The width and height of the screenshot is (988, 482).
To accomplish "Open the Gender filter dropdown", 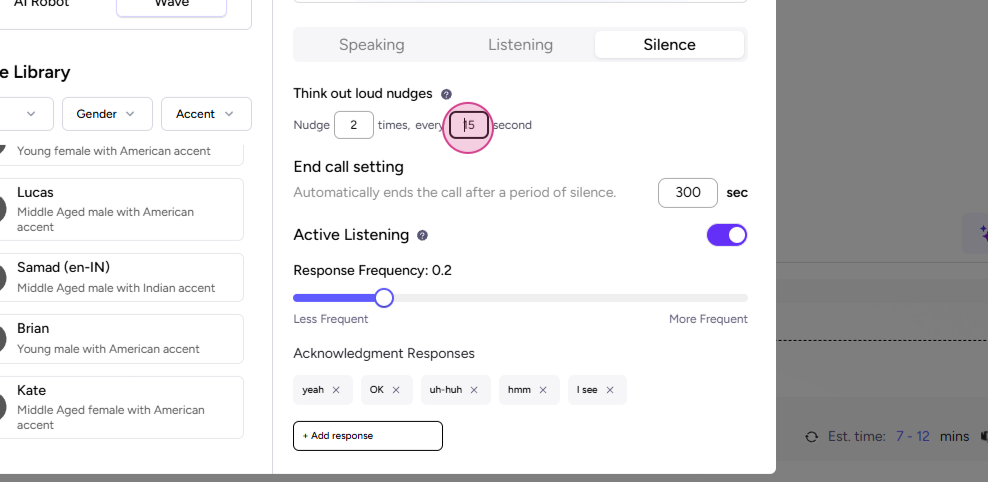I will point(107,114).
